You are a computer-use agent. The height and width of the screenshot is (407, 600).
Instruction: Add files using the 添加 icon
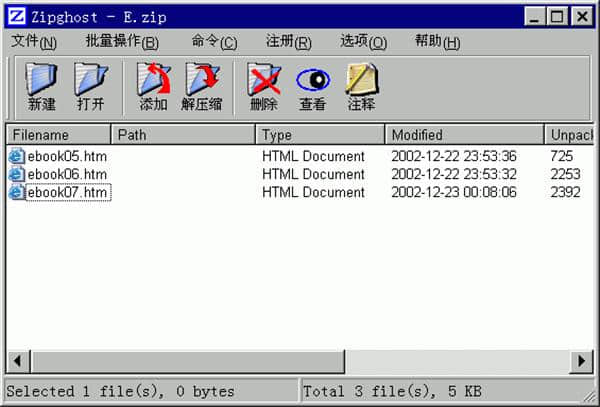pos(154,79)
